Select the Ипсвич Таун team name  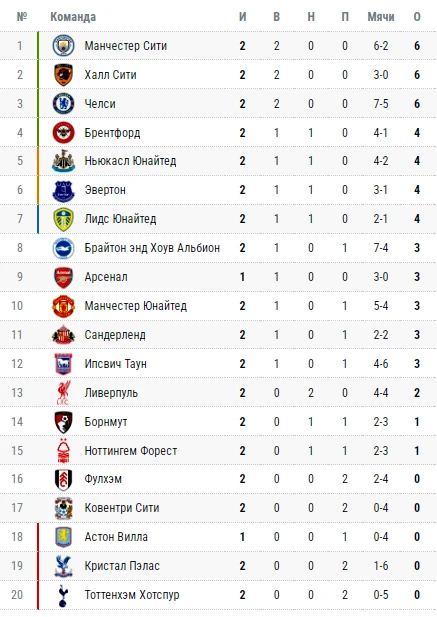[x=116, y=364]
